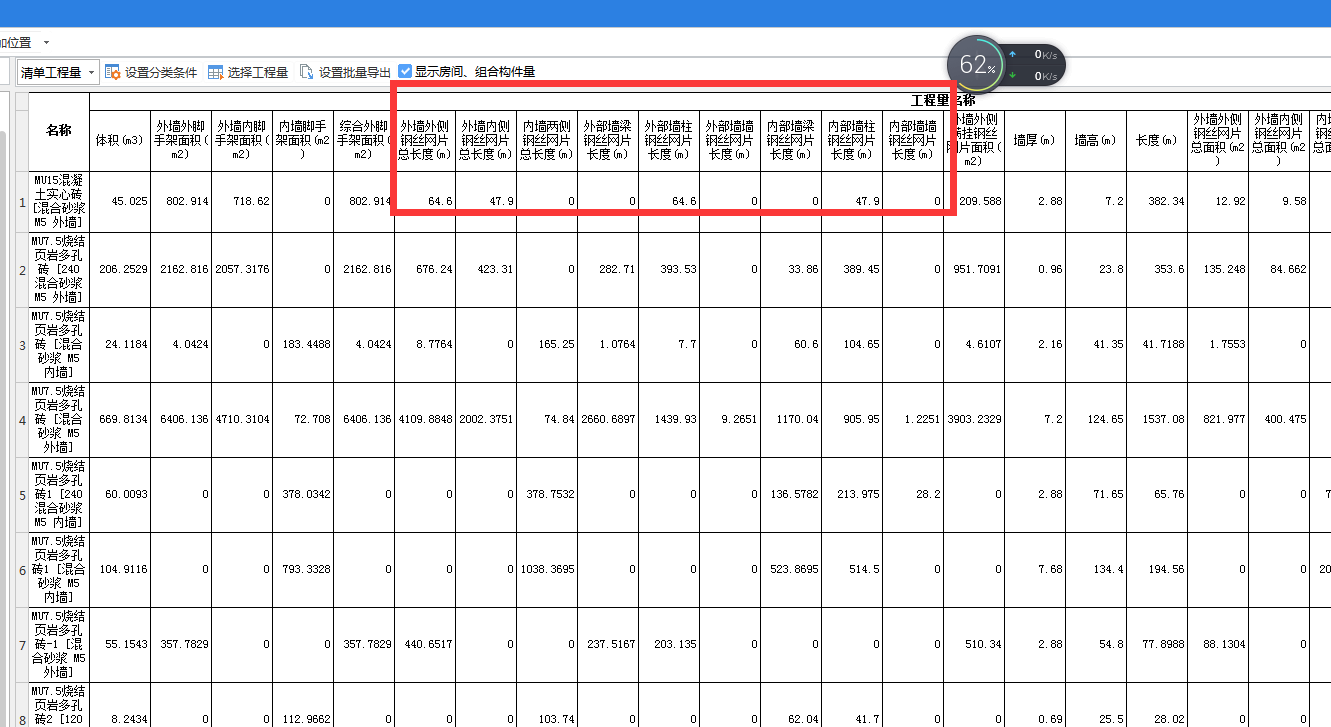Select the 内部墙柱钢丝网片长度(m) header
The width and height of the screenshot is (1331, 727).
(852, 140)
